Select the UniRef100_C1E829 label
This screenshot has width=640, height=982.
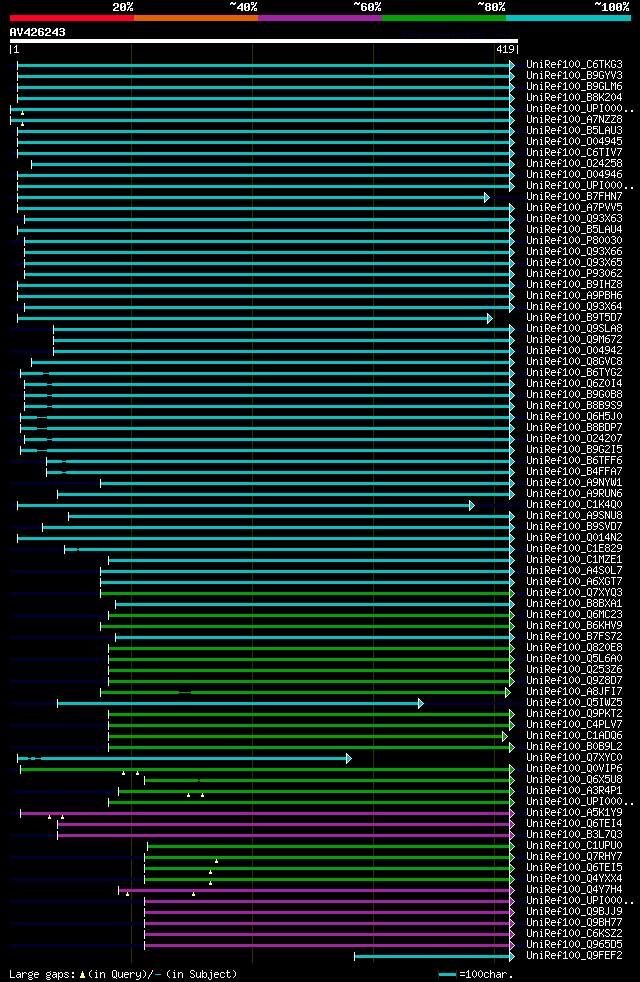(574, 549)
